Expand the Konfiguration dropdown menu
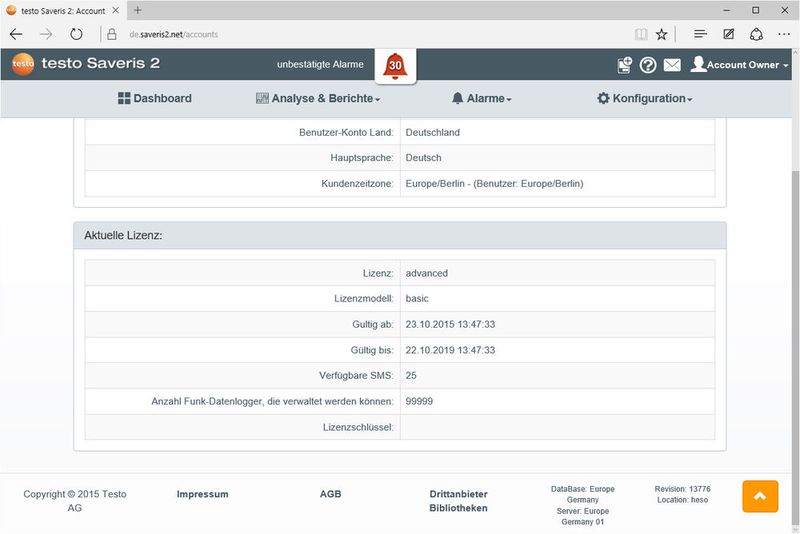 pos(645,98)
